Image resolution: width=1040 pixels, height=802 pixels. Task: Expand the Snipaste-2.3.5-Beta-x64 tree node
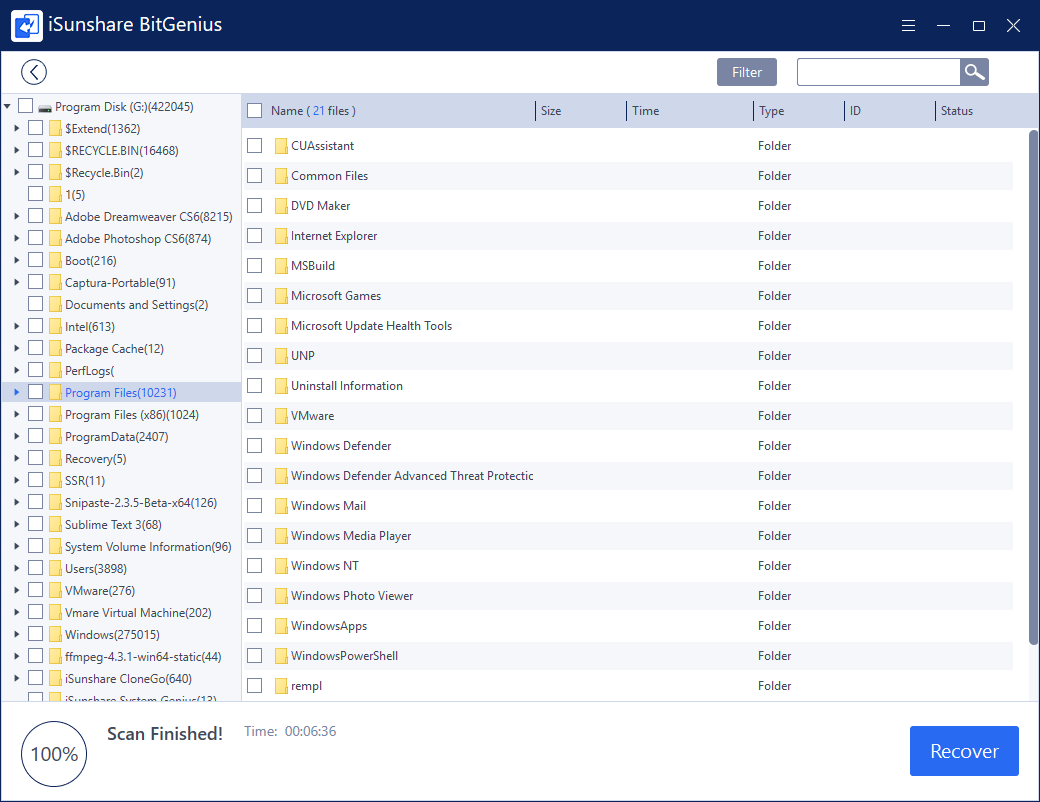[x=17, y=502]
